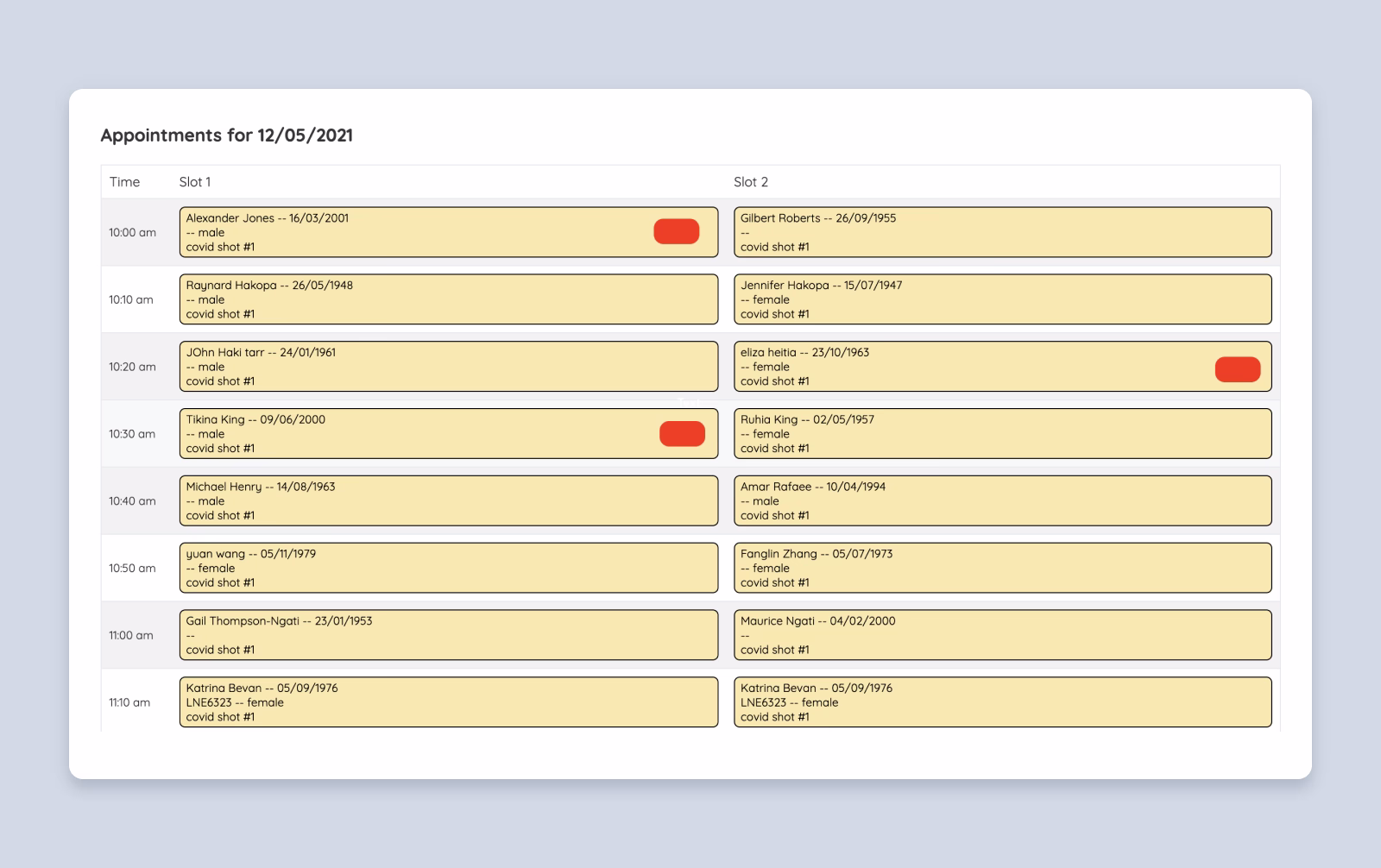This screenshot has width=1381, height=868.
Task: Open Katrina Bevan card in Slot 1
Action: 449,702
